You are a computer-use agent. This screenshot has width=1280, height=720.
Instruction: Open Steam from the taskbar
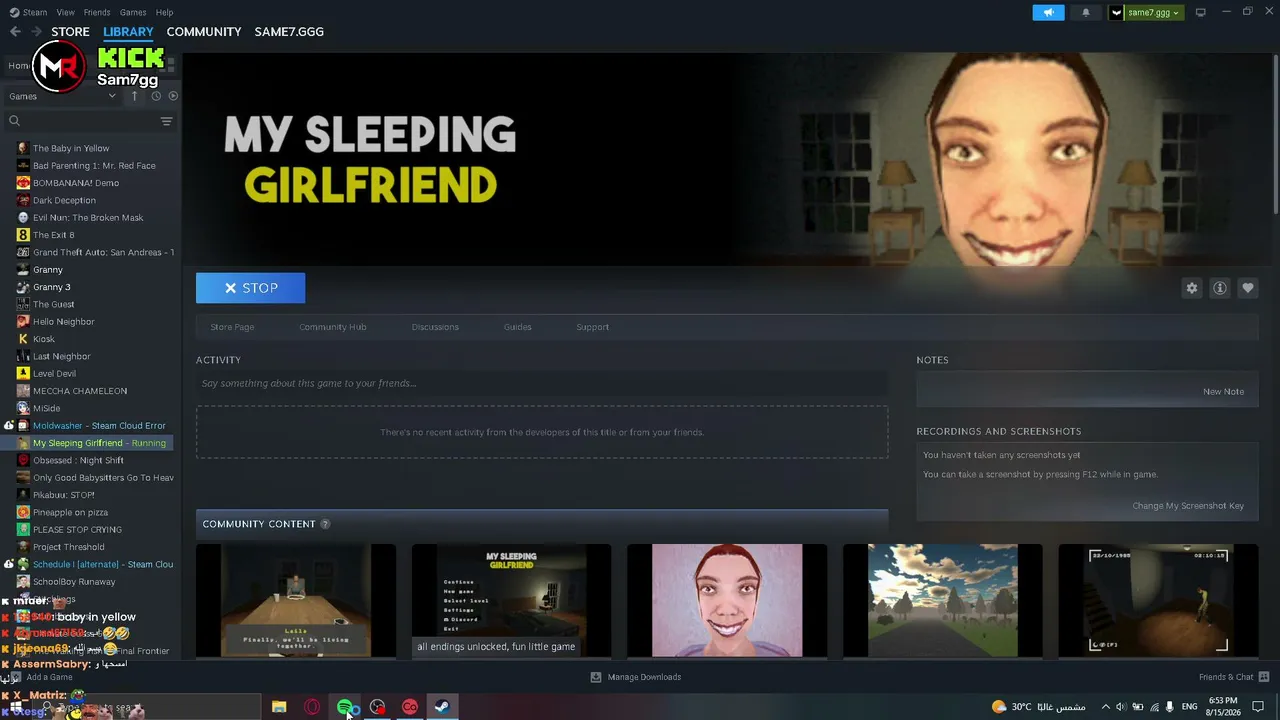[441, 707]
